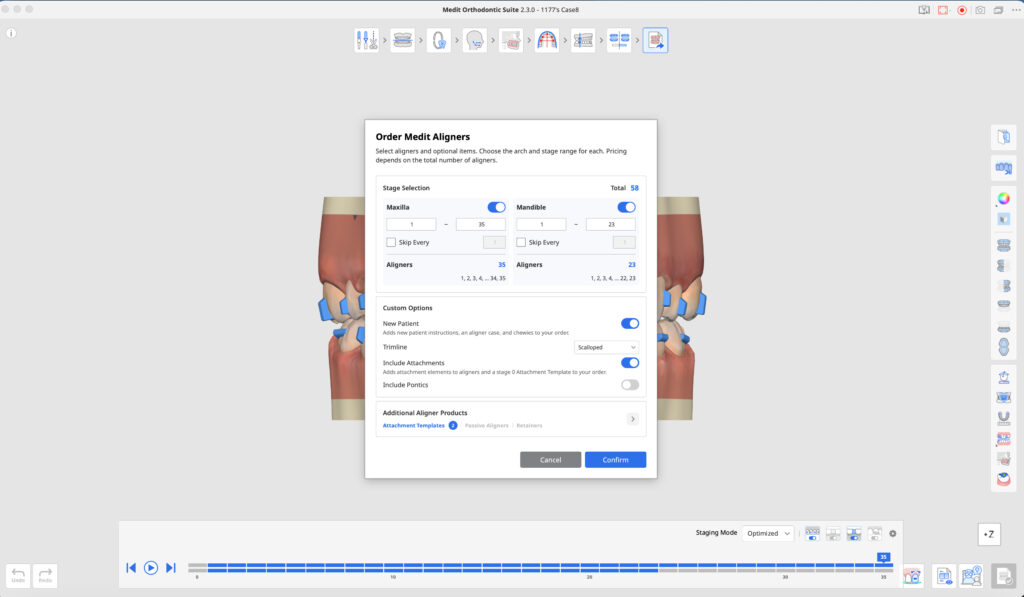The width and height of the screenshot is (1024, 597).
Task: Step to the next stage
Action: 170,568
